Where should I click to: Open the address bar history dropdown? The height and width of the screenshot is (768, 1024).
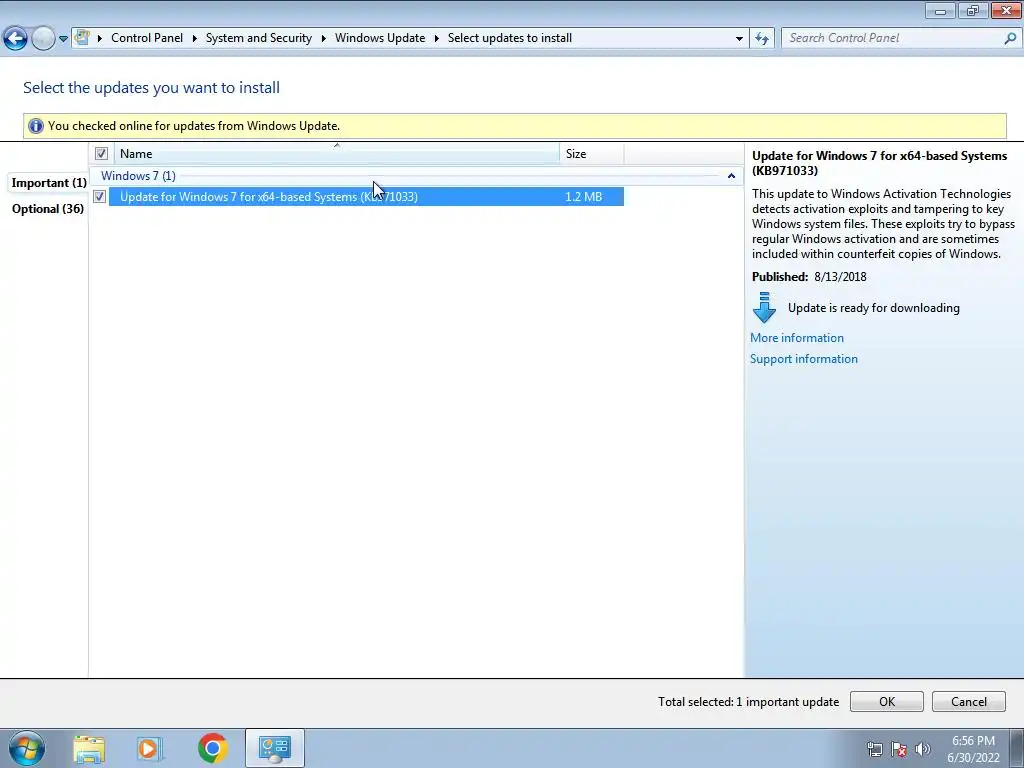(x=739, y=39)
